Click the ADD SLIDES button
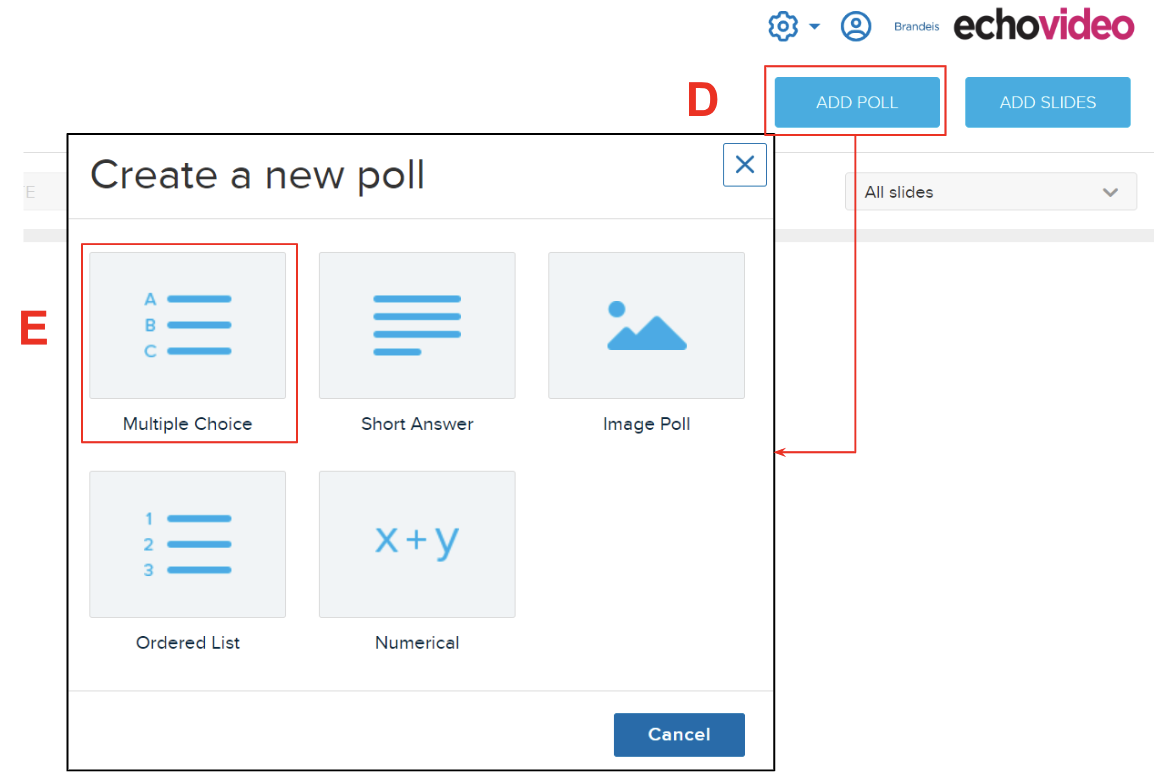The width and height of the screenshot is (1154, 774). (x=1047, y=102)
